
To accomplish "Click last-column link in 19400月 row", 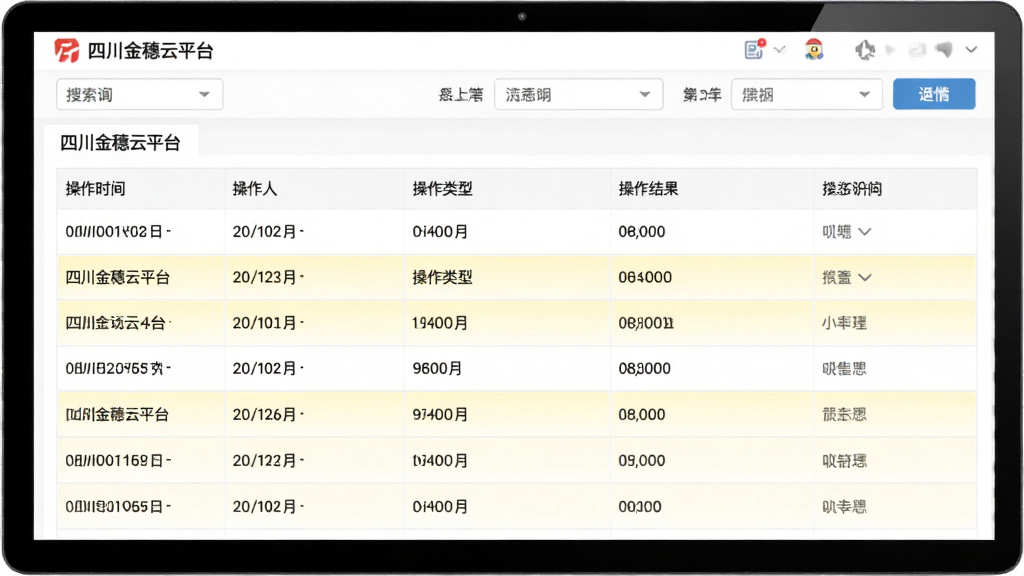I will pos(844,323).
